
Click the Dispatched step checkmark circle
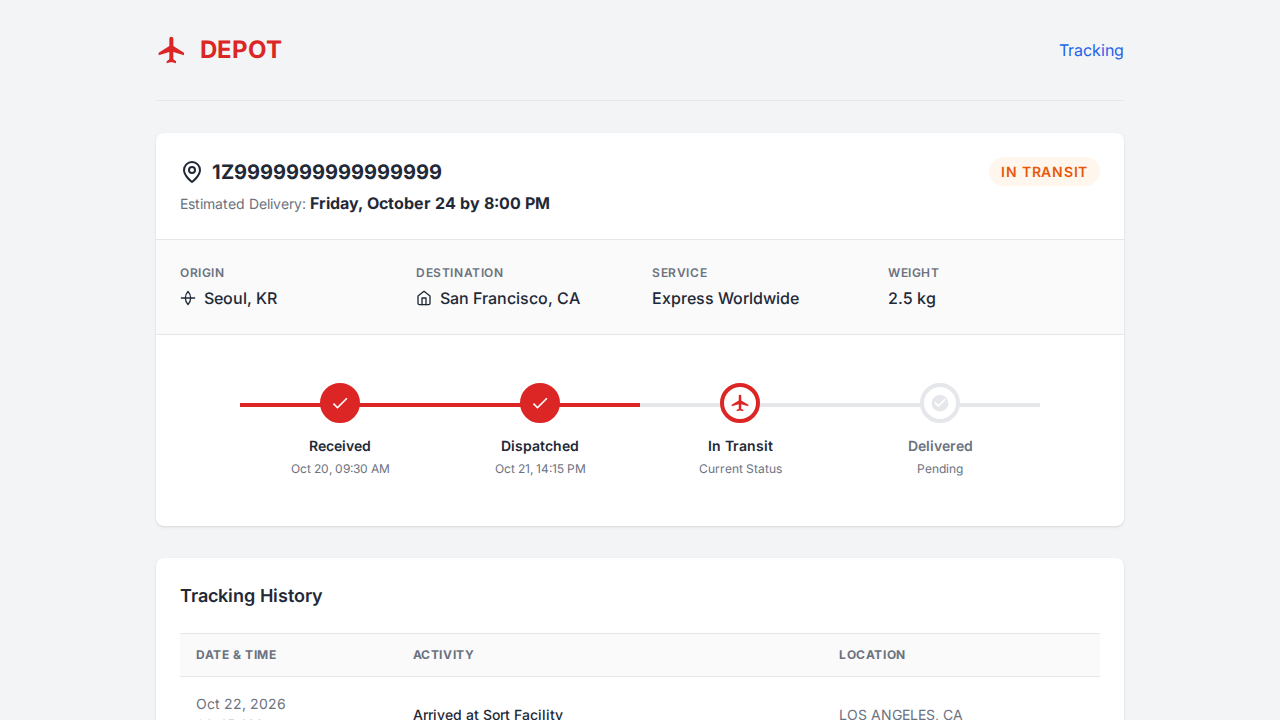pyautogui.click(x=540, y=403)
